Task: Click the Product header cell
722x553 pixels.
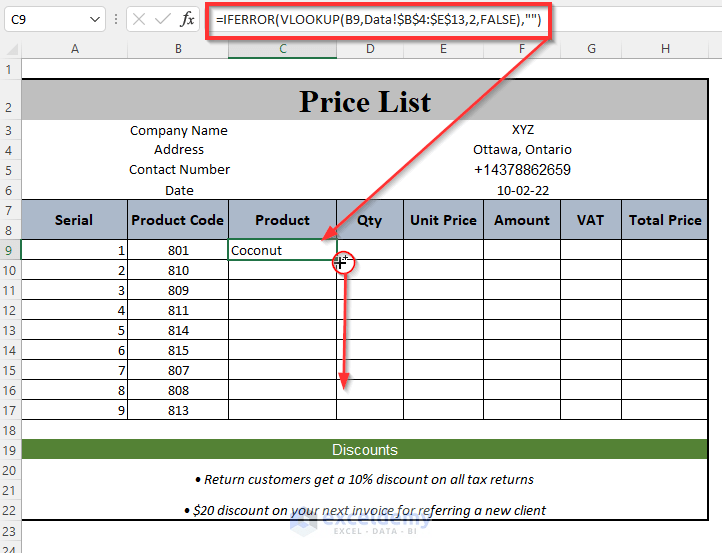Action: point(282,220)
